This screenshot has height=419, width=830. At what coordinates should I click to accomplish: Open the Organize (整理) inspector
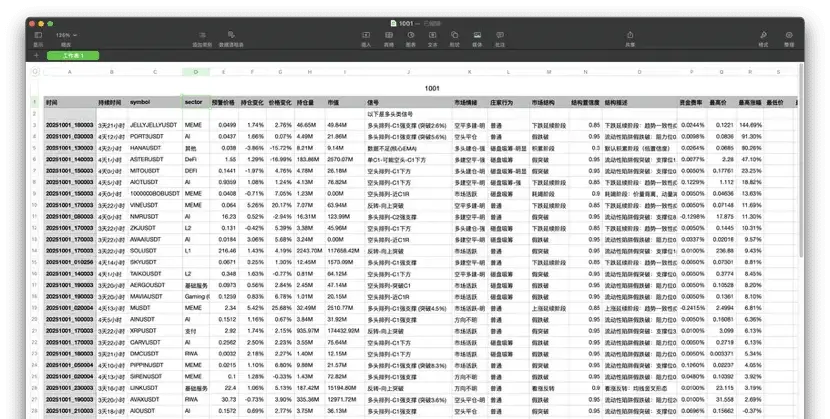[x=789, y=35]
